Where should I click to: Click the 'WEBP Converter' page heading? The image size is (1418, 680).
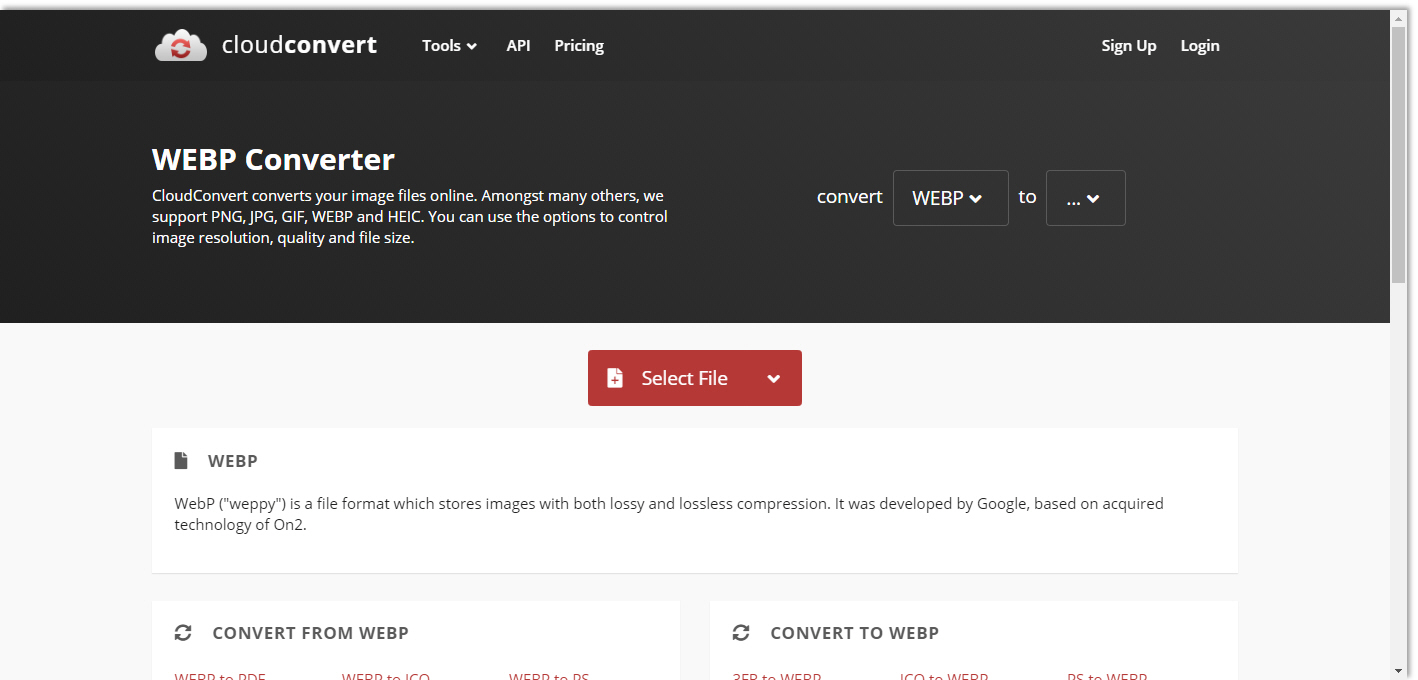click(x=273, y=160)
